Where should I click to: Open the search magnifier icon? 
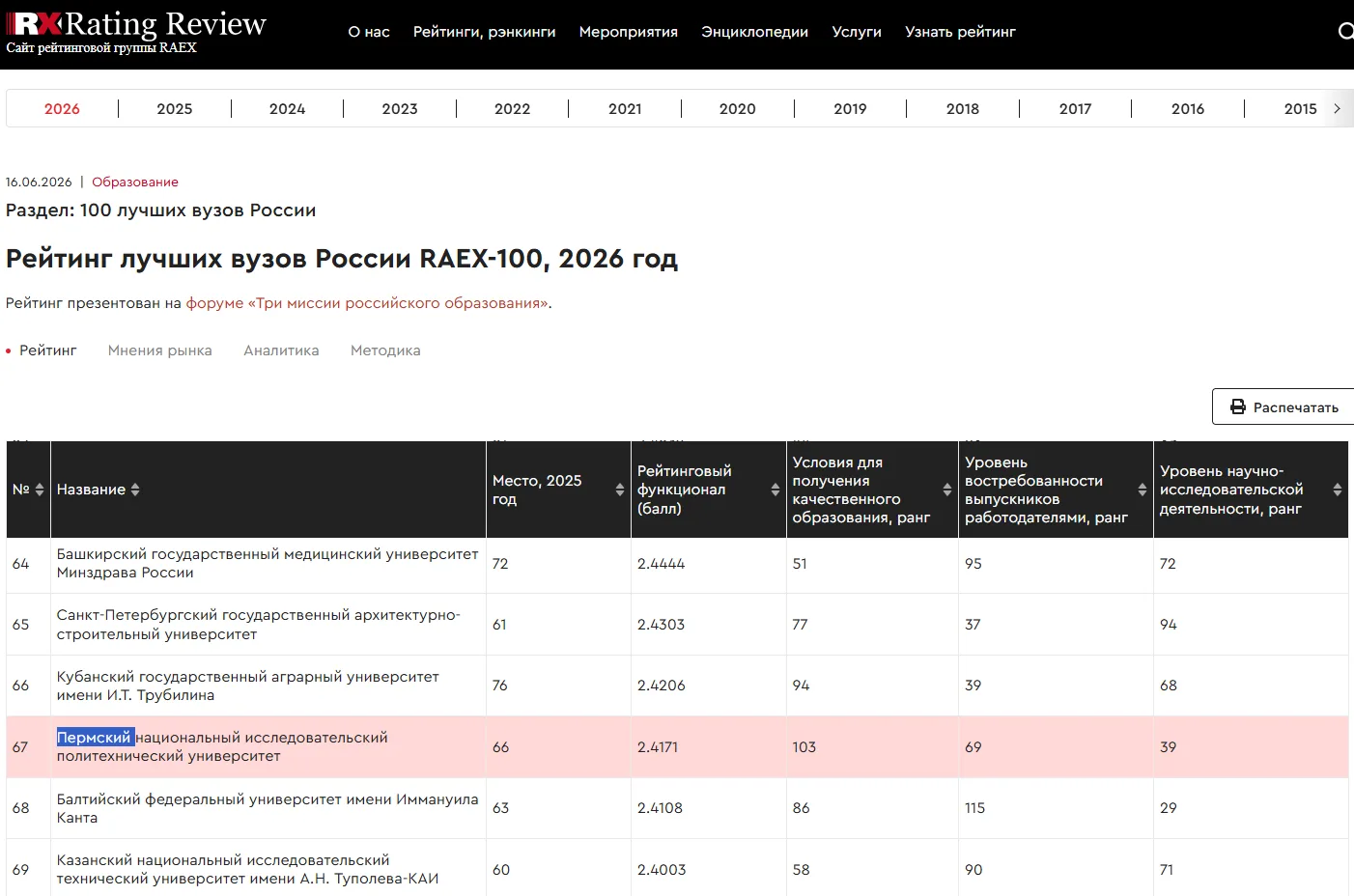(1345, 32)
